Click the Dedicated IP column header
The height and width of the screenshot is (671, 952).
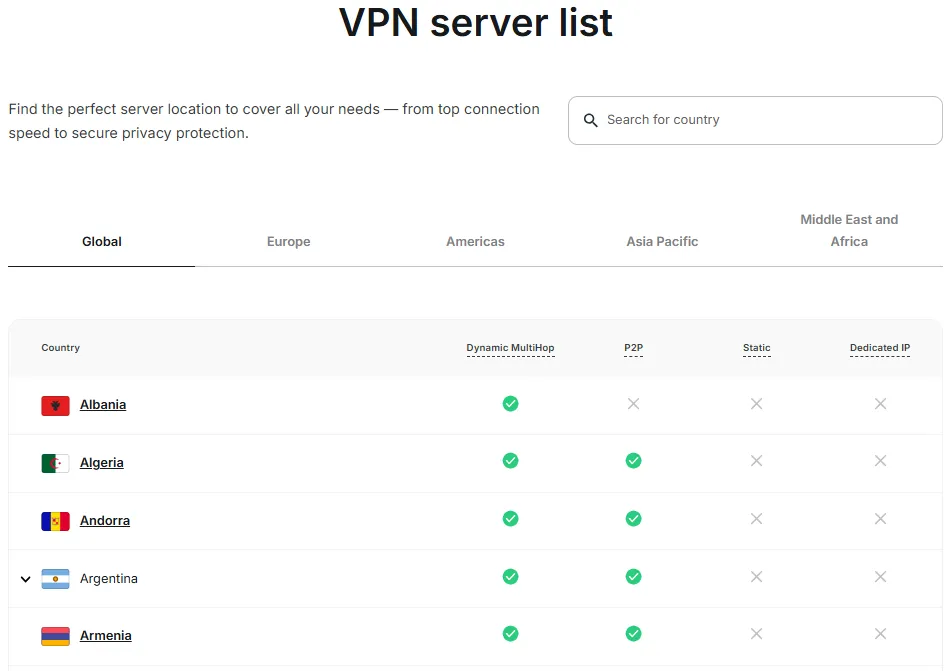(x=880, y=348)
